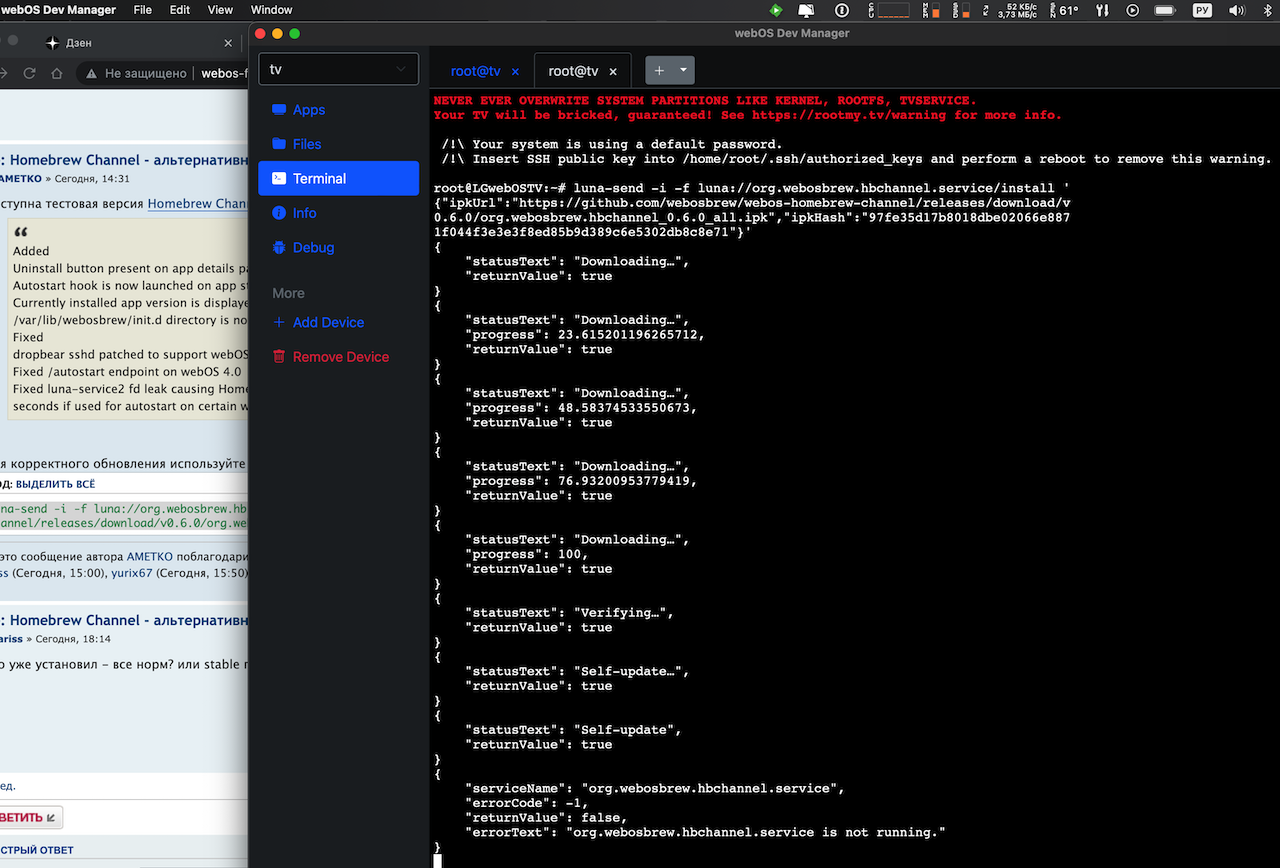Close the active second root@tv tab
Image resolution: width=1280 pixels, height=868 pixels.
(614, 72)
